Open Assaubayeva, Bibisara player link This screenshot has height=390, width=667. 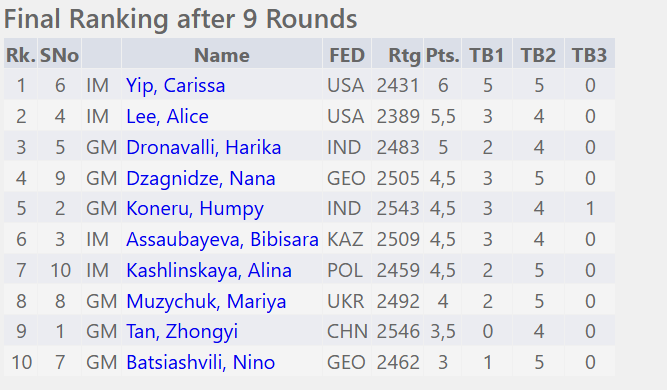[x=222, y=239]
